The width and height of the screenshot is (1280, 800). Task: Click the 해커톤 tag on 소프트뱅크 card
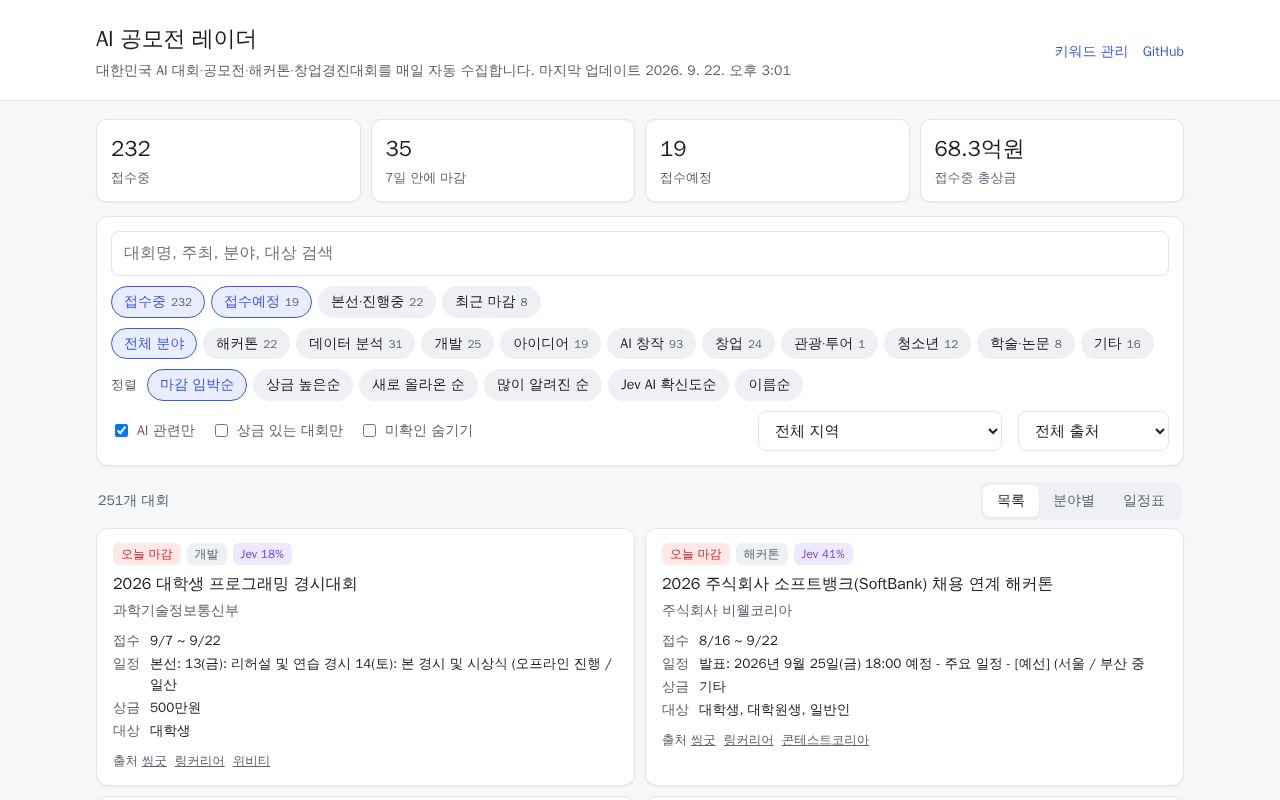pyautogui.click(x=762, y=554)
